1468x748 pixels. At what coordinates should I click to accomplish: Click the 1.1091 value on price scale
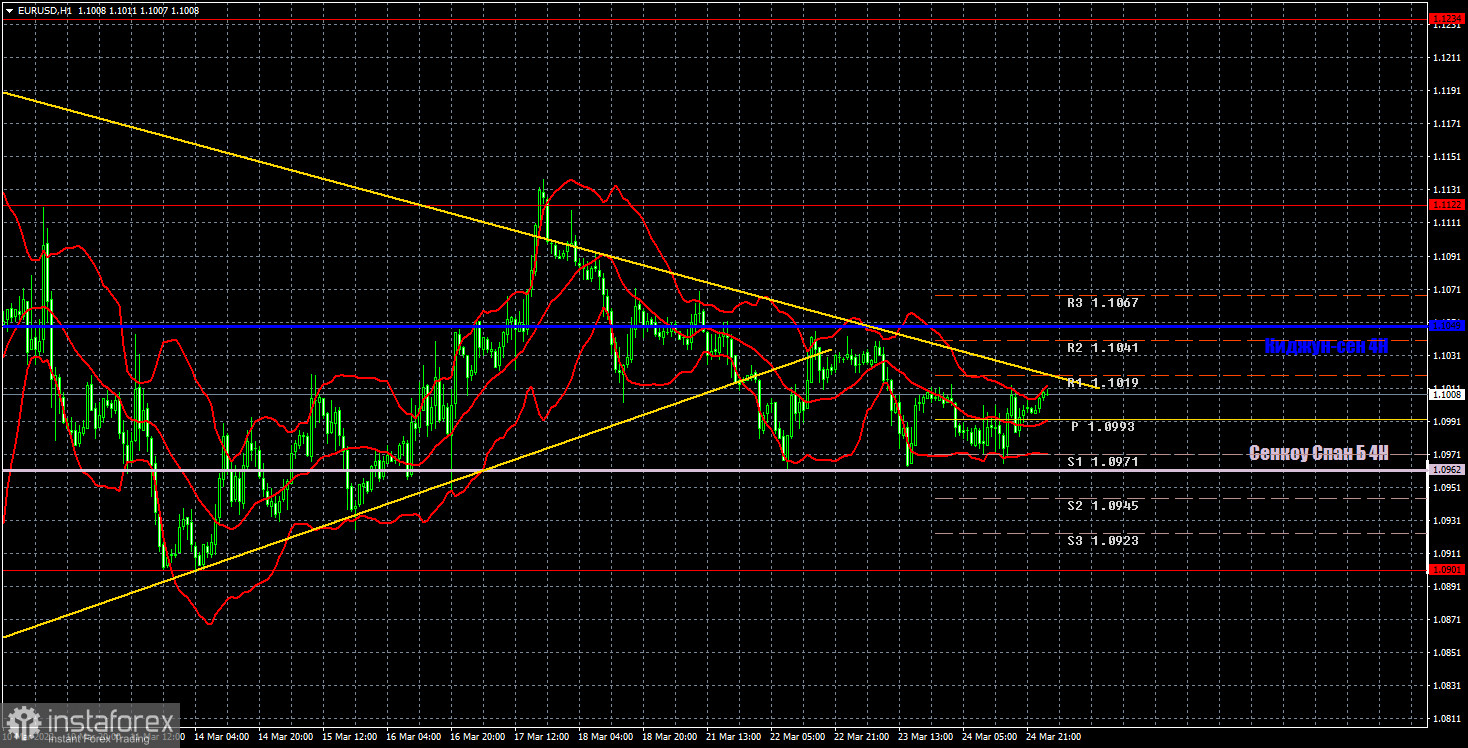pos(1447,256)
